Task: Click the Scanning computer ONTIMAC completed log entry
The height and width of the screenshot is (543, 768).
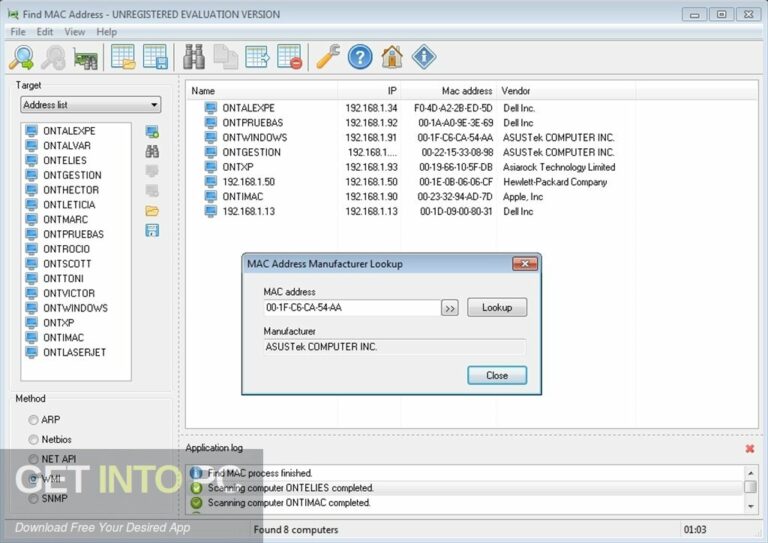Action: [x=289, y=503]
